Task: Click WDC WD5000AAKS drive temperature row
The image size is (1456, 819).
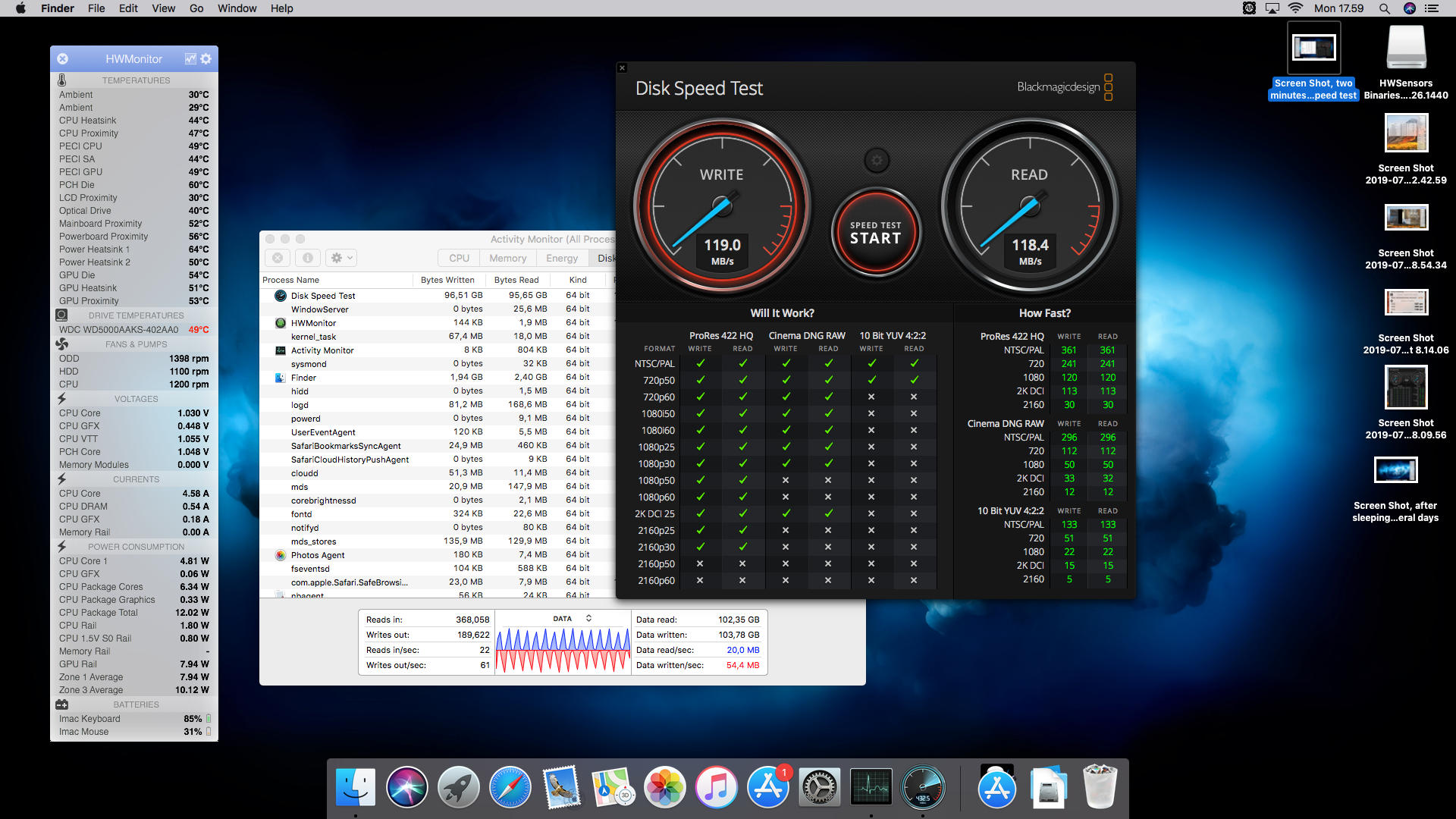Action: click(x=134, y=330)
